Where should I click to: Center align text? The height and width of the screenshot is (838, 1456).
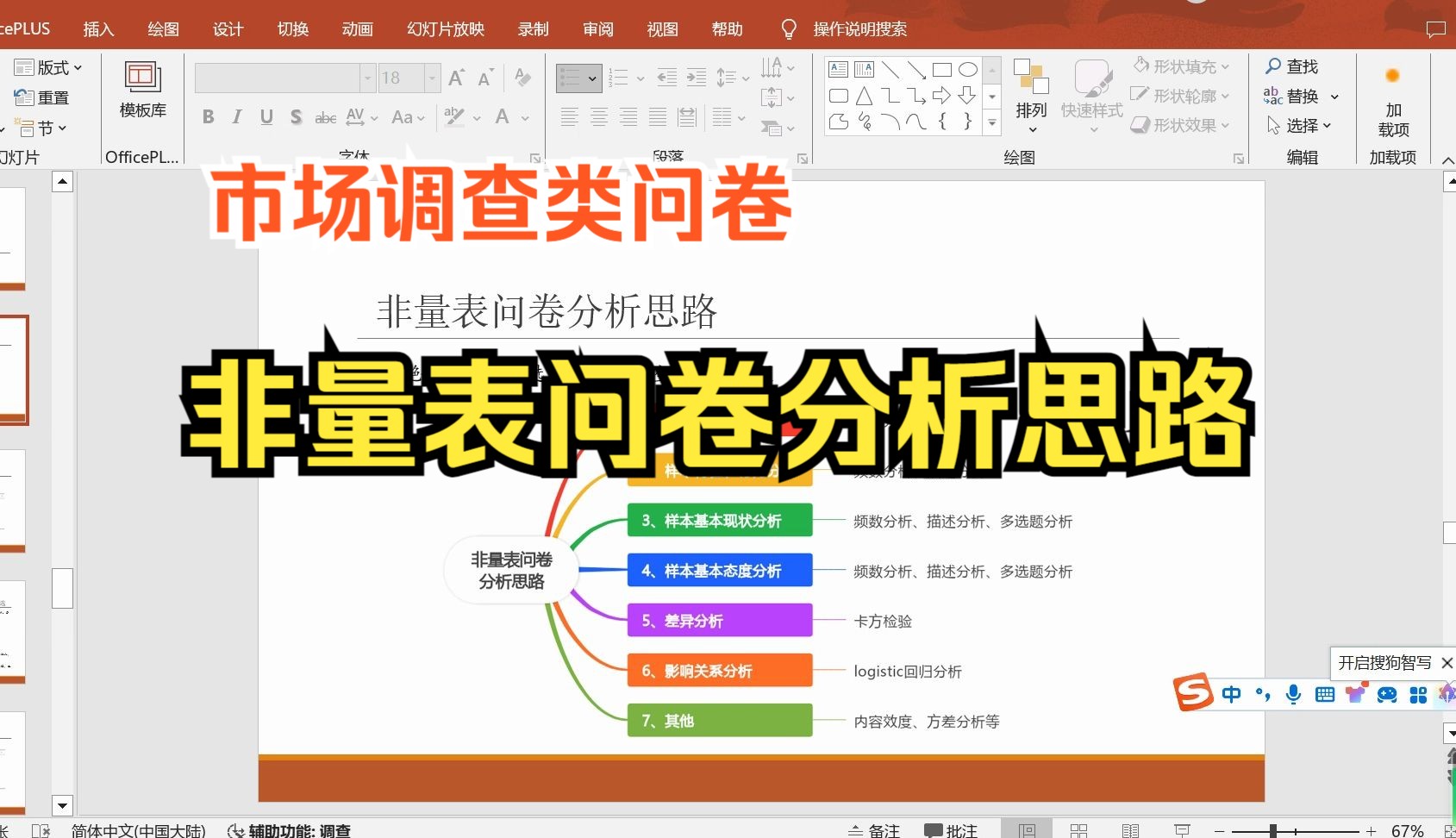(x=598, y=117)
